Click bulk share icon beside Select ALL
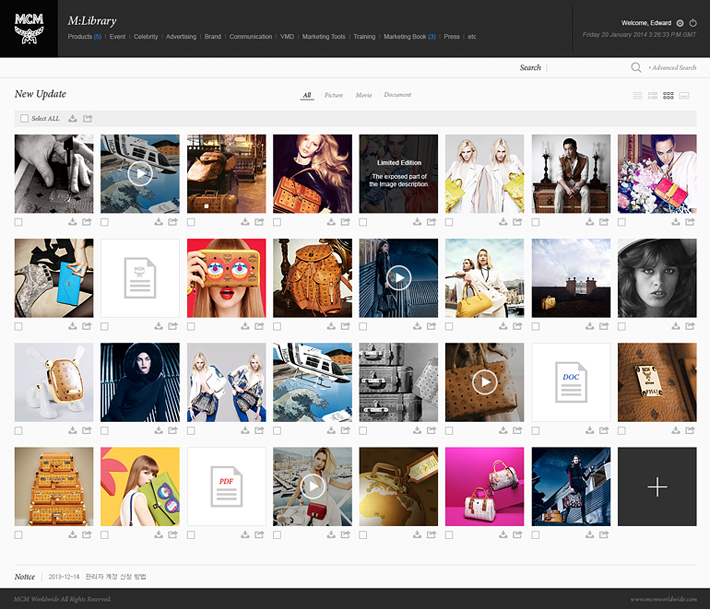This screenshot has width=710, height=609. click(88, 119)
